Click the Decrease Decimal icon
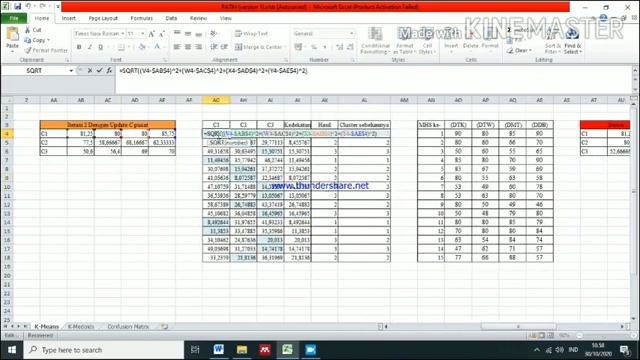 click(350, 47)
